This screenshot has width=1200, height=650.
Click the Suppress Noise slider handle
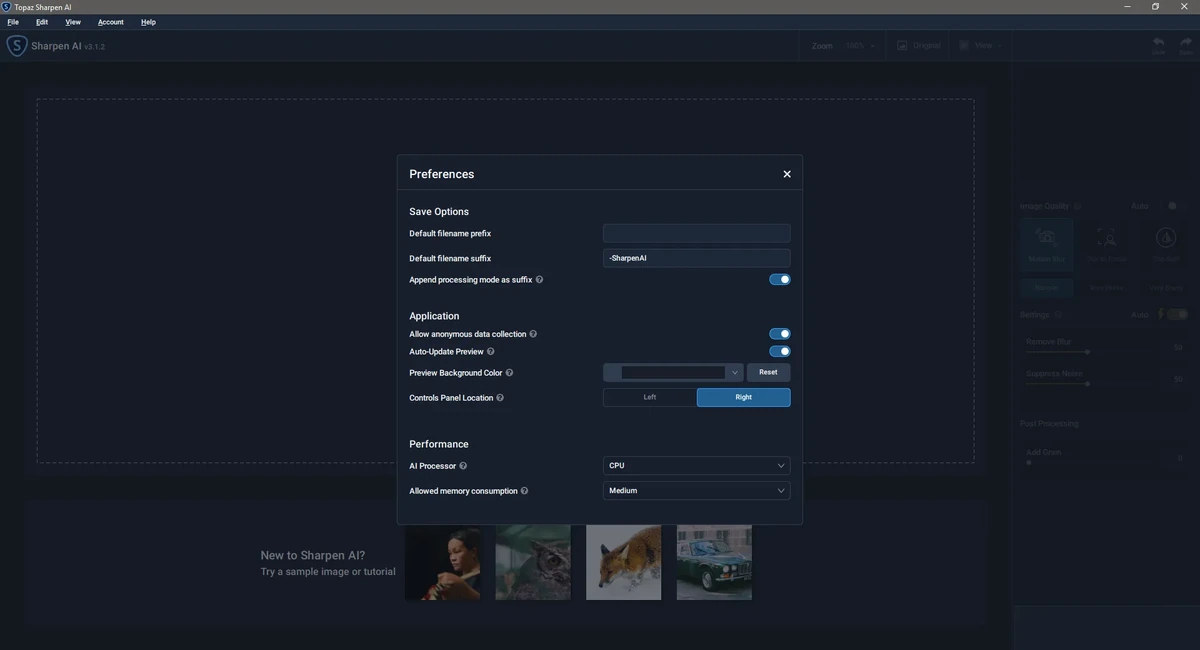click(x=1087, y=383)
